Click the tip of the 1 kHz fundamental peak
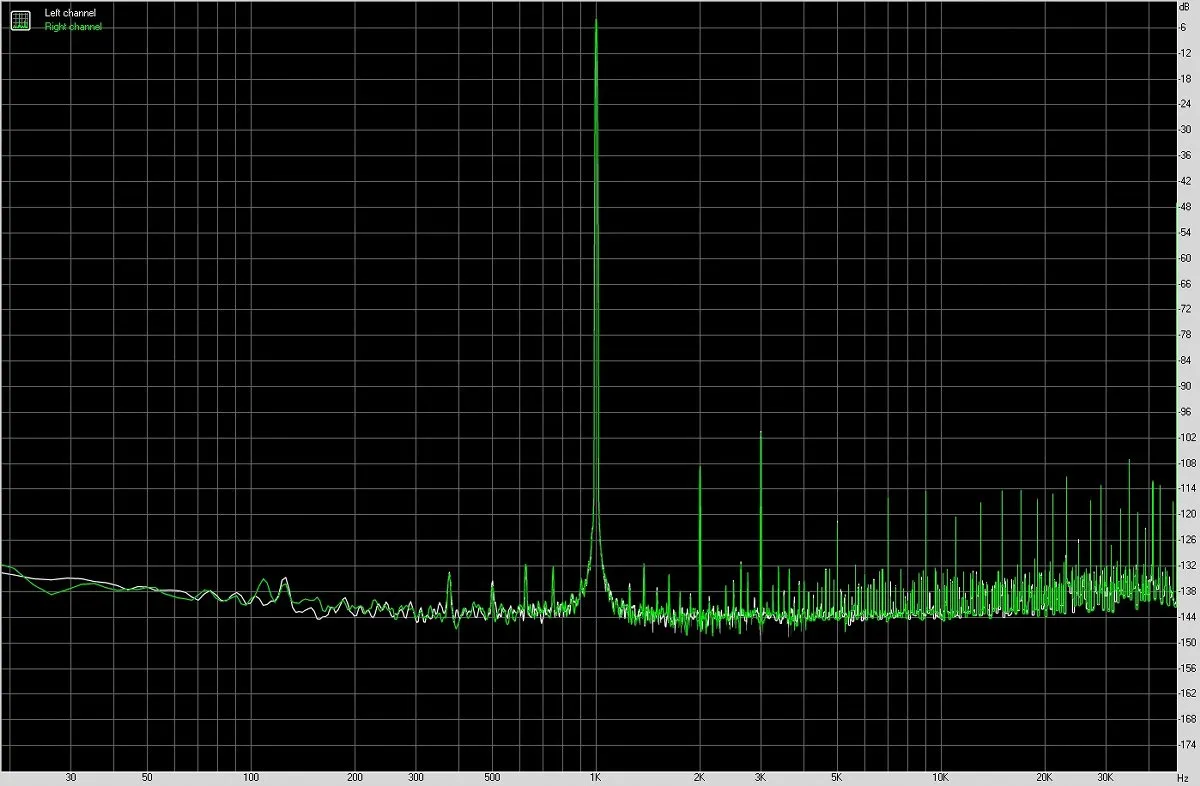Image resolution: width=1200 pixels, height=786 pixels. (596, 21)
